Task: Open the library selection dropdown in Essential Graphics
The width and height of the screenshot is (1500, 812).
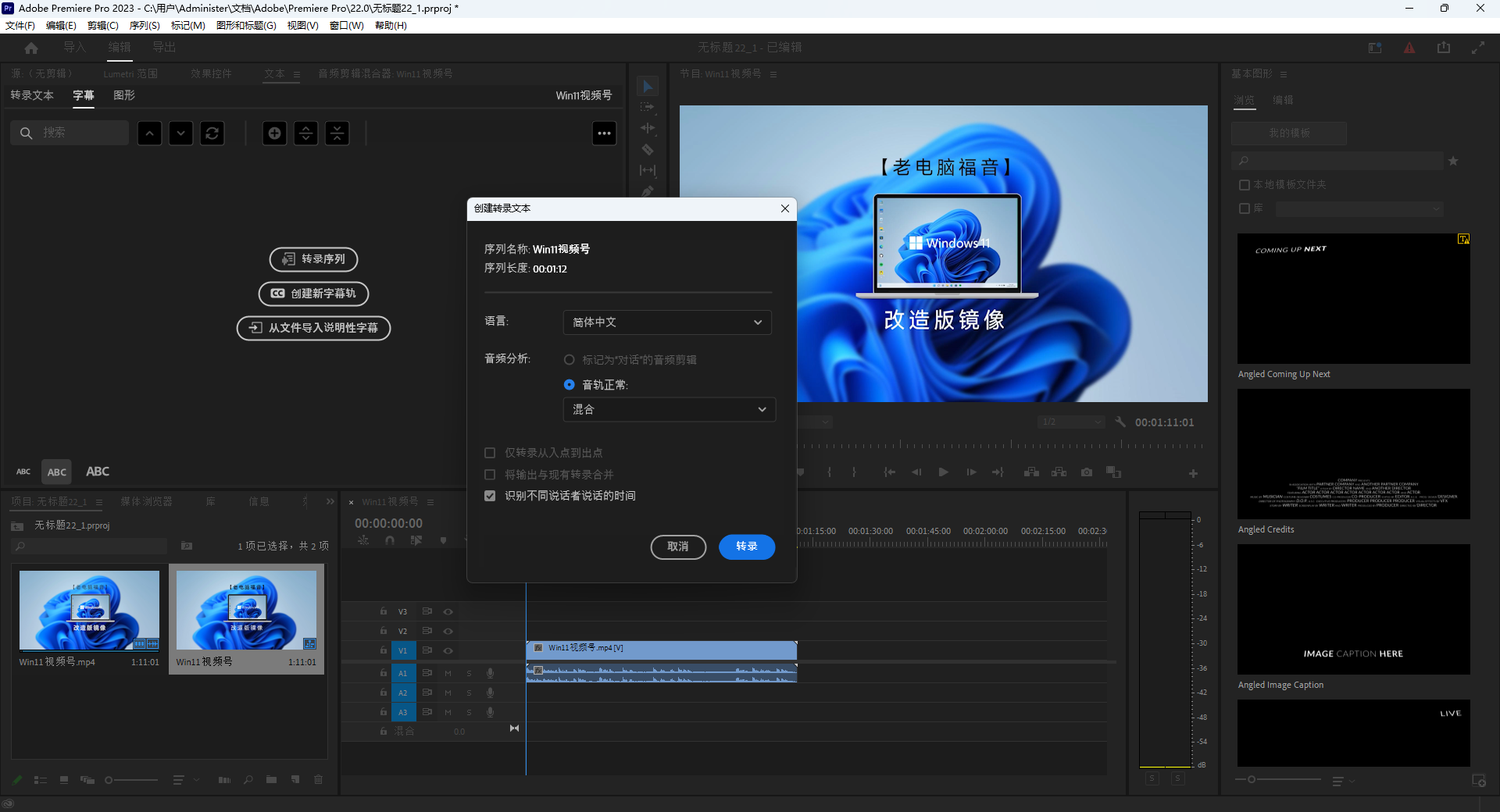Action: [x=1359, y=208]
